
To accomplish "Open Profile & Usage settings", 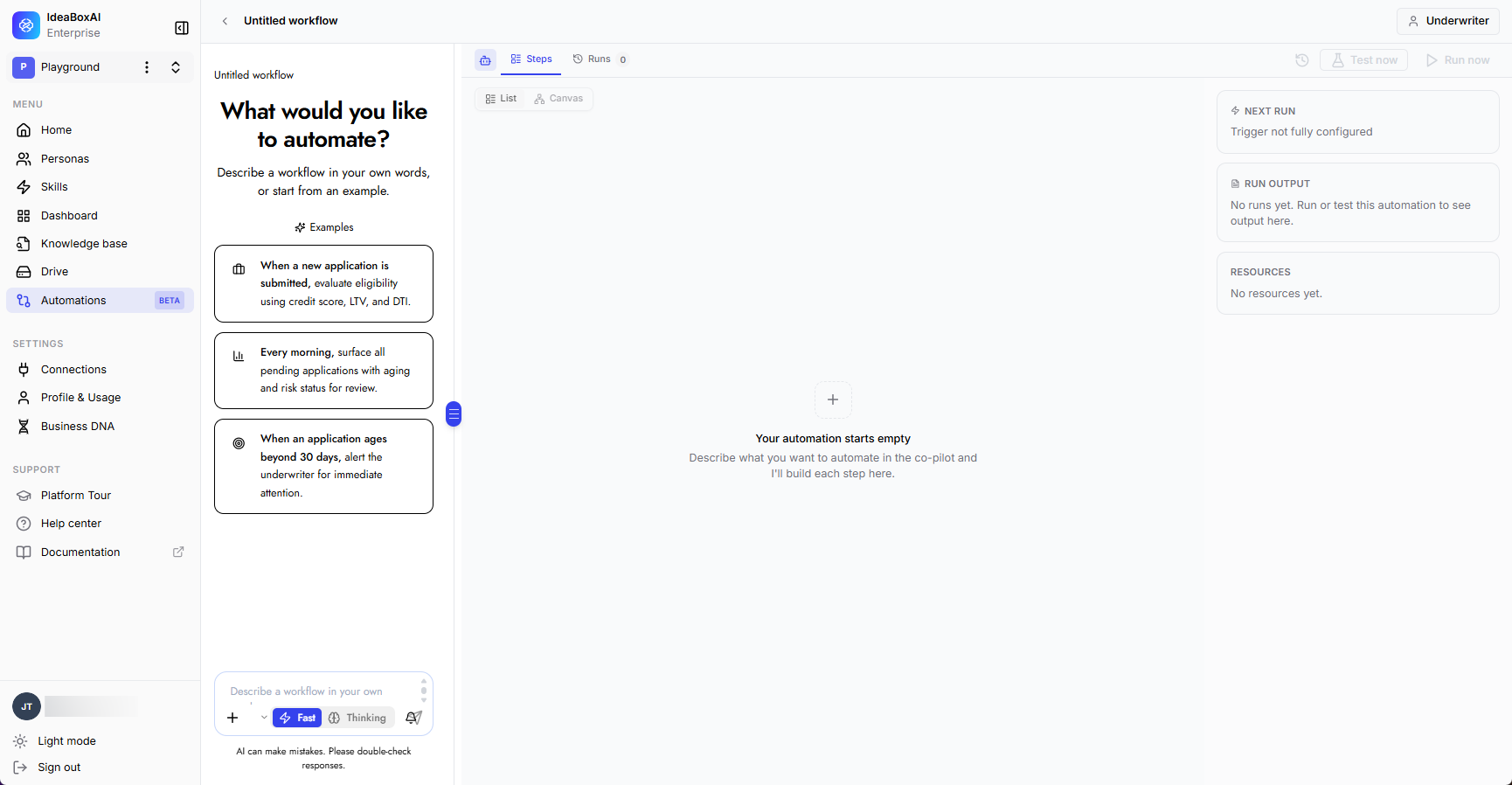I will pyautogui.click(x=100, y=398).
